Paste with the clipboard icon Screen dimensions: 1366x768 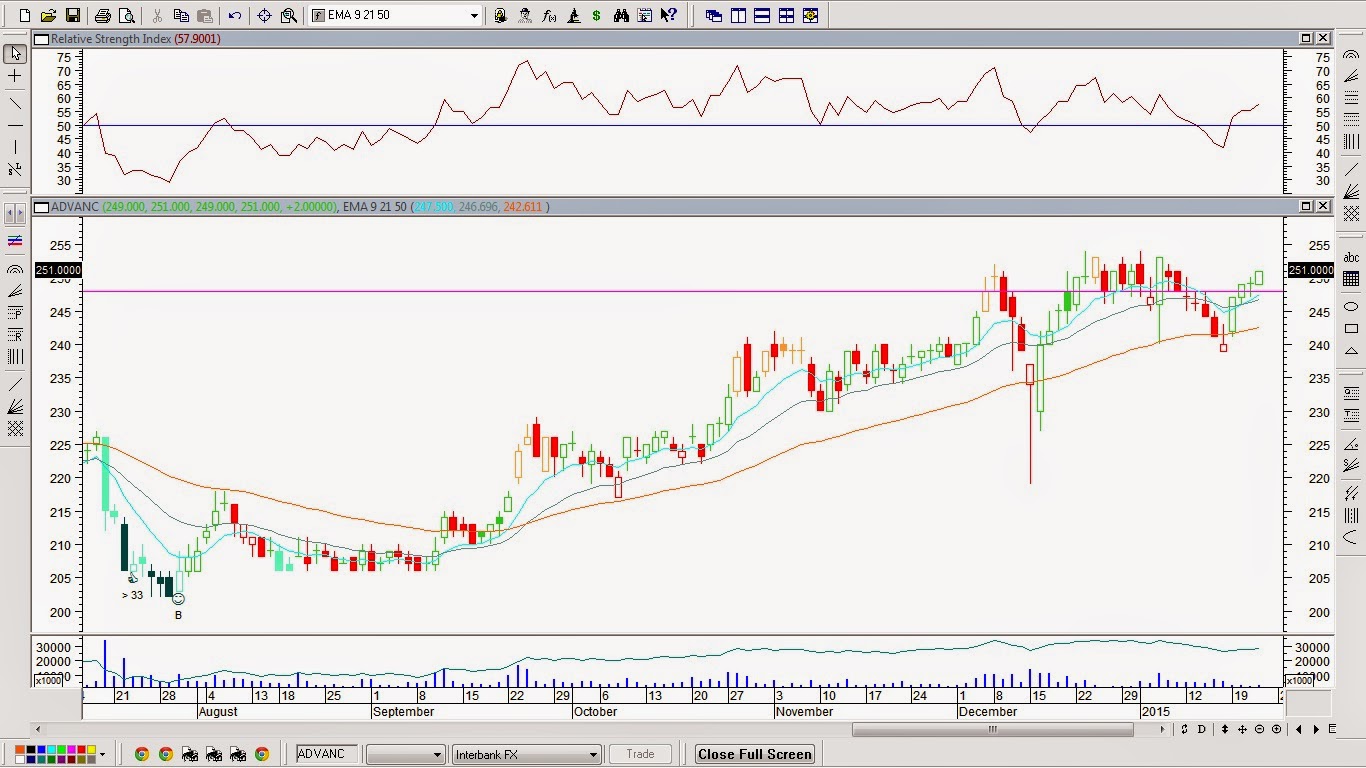coord(204,16)
